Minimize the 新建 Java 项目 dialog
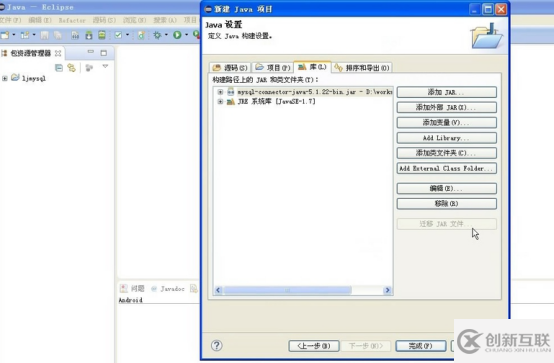 pyautogui.click(x=475, y=10)
